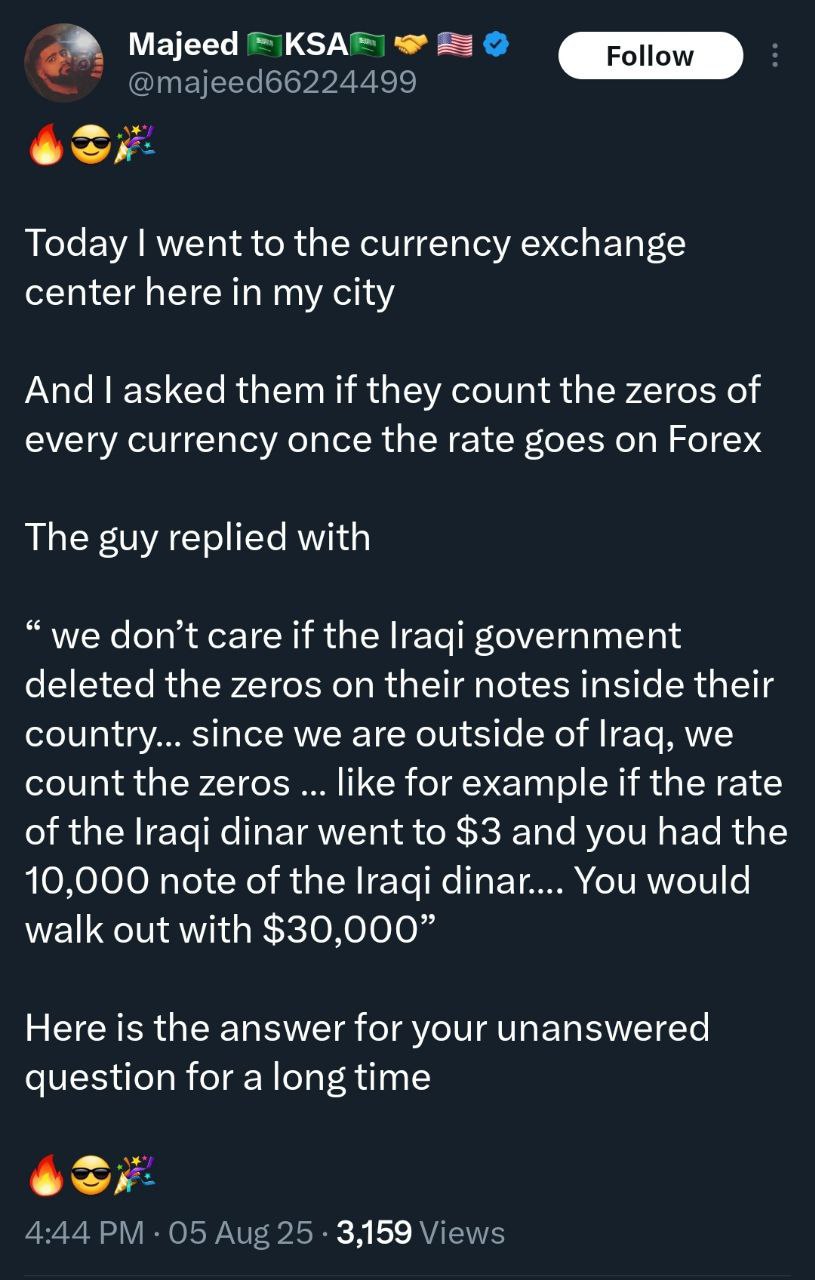Click the fire emoji above the tweet text
Image resolution: width=815 pixels, height=1280 pixels.
[46, 149]
